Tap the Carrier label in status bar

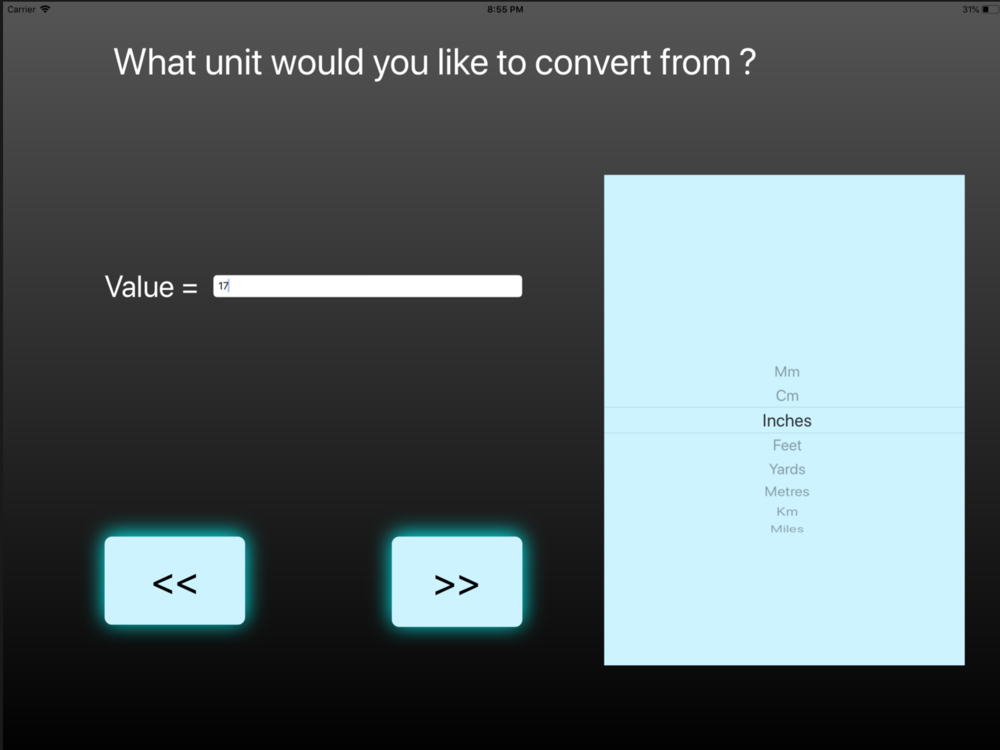[21, 9]
